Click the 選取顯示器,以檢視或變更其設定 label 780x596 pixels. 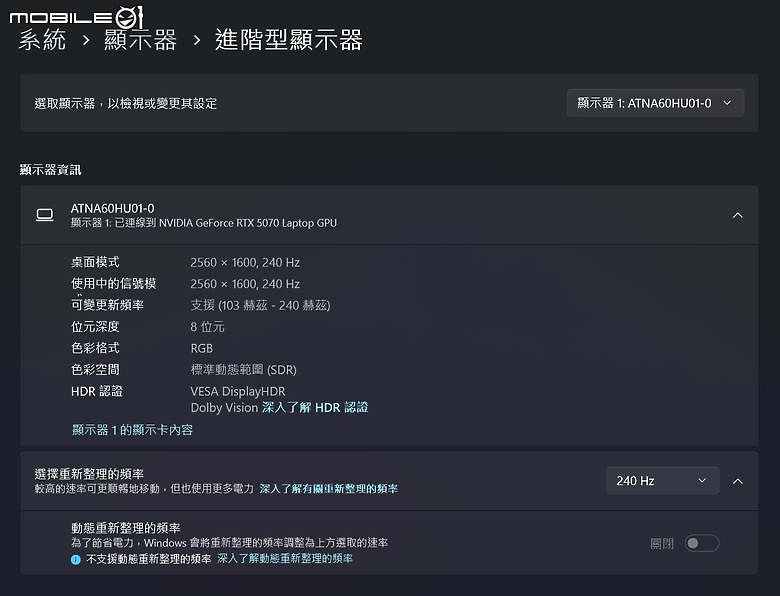(126, 103)
